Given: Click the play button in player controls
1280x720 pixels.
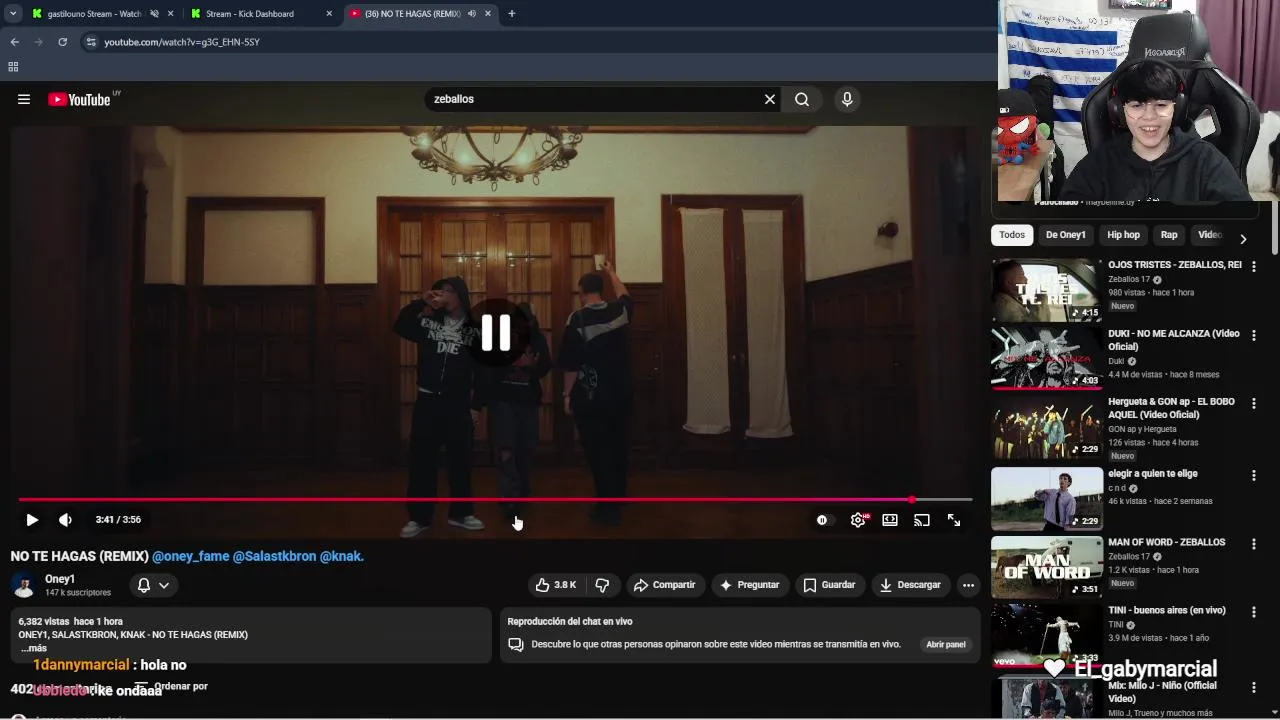Looking at the screenshot, I should coord(32,520).
